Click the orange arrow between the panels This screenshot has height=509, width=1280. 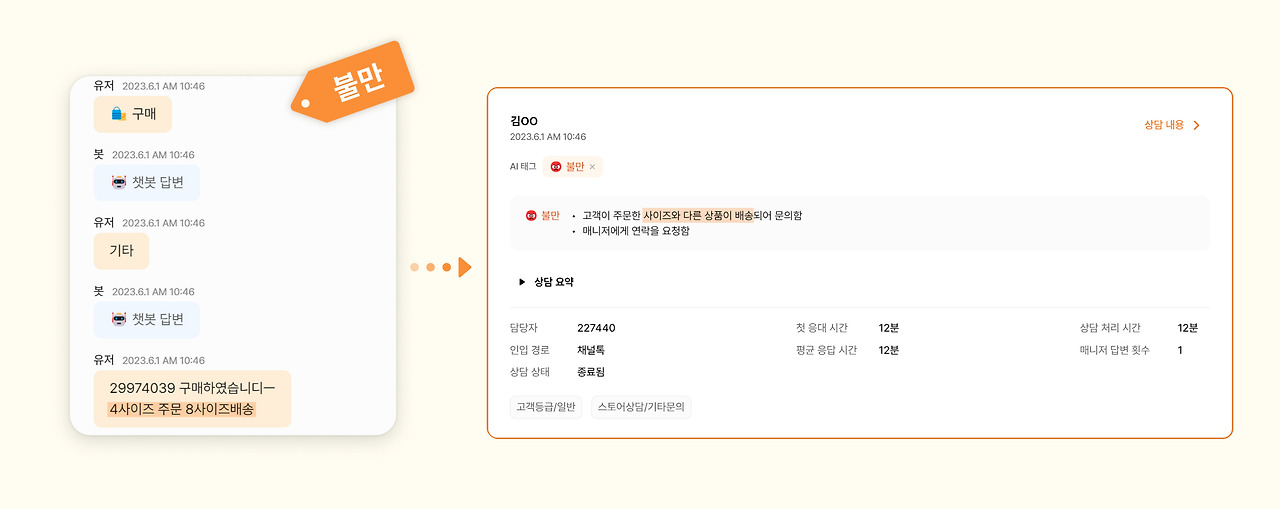[464, 267]
